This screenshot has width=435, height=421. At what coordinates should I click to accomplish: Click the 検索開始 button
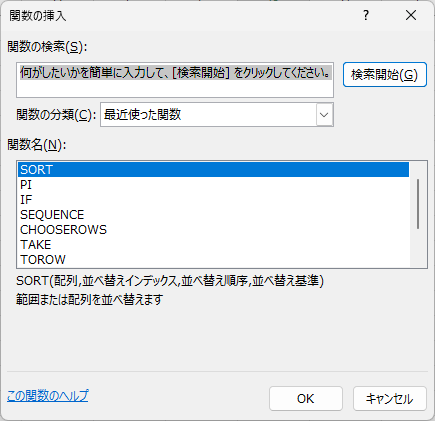(385, 75)
